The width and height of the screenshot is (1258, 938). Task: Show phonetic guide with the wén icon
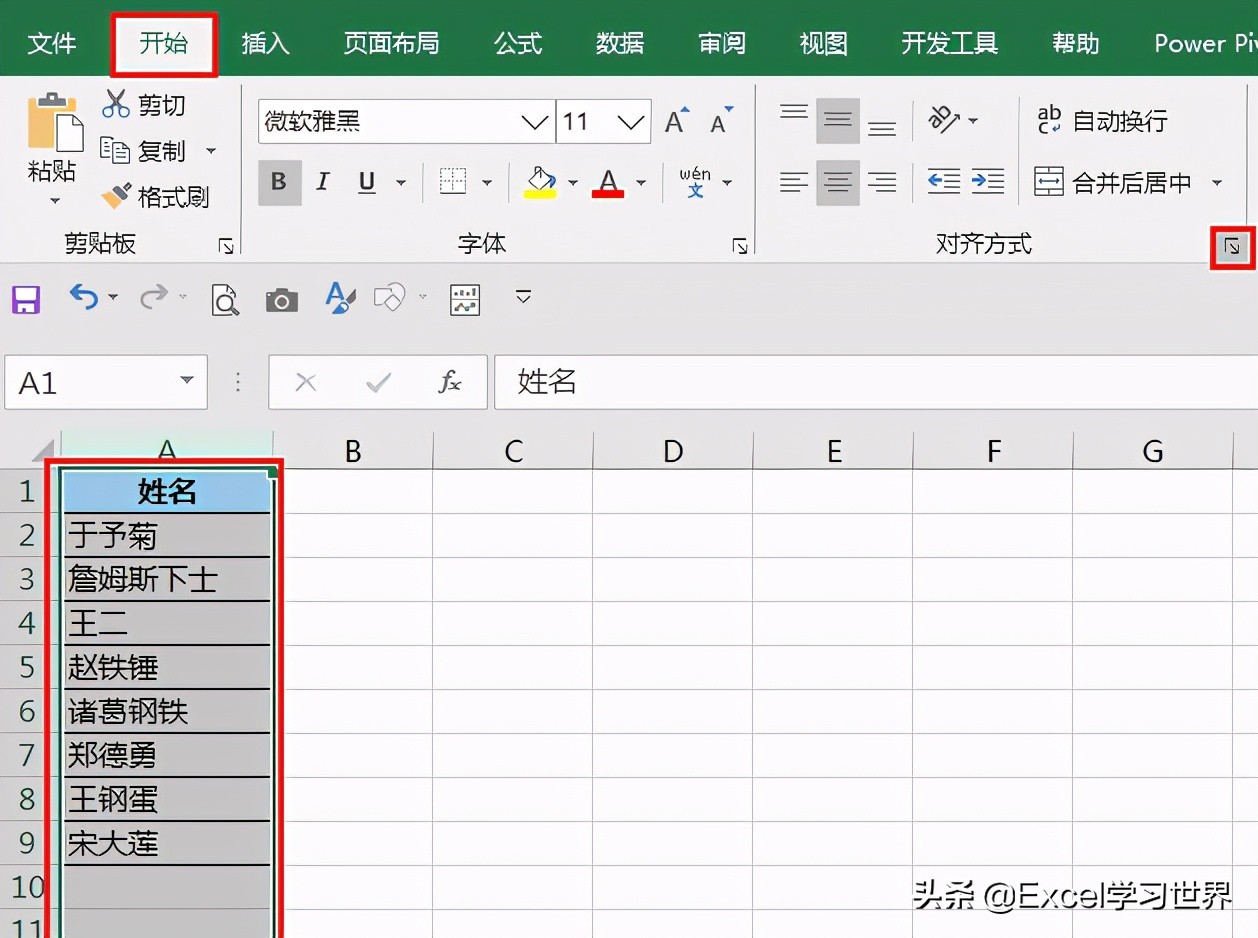tap(695, 182)
